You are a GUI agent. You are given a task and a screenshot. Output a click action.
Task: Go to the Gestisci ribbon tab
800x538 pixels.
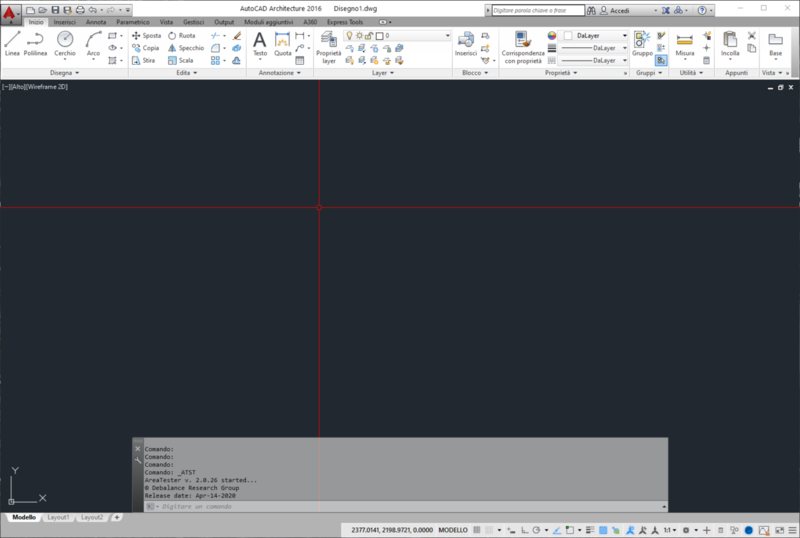pyautogui.click(x=193, y=22)
